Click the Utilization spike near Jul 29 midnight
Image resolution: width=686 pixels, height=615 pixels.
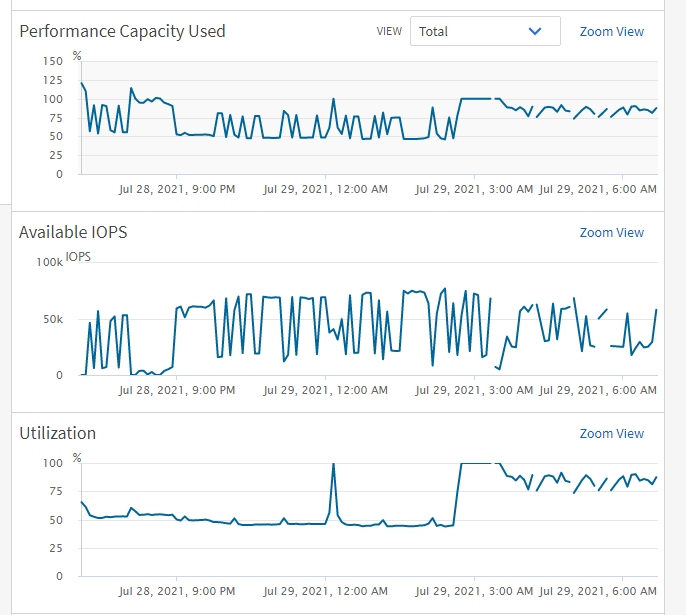(x=333, y=465)
